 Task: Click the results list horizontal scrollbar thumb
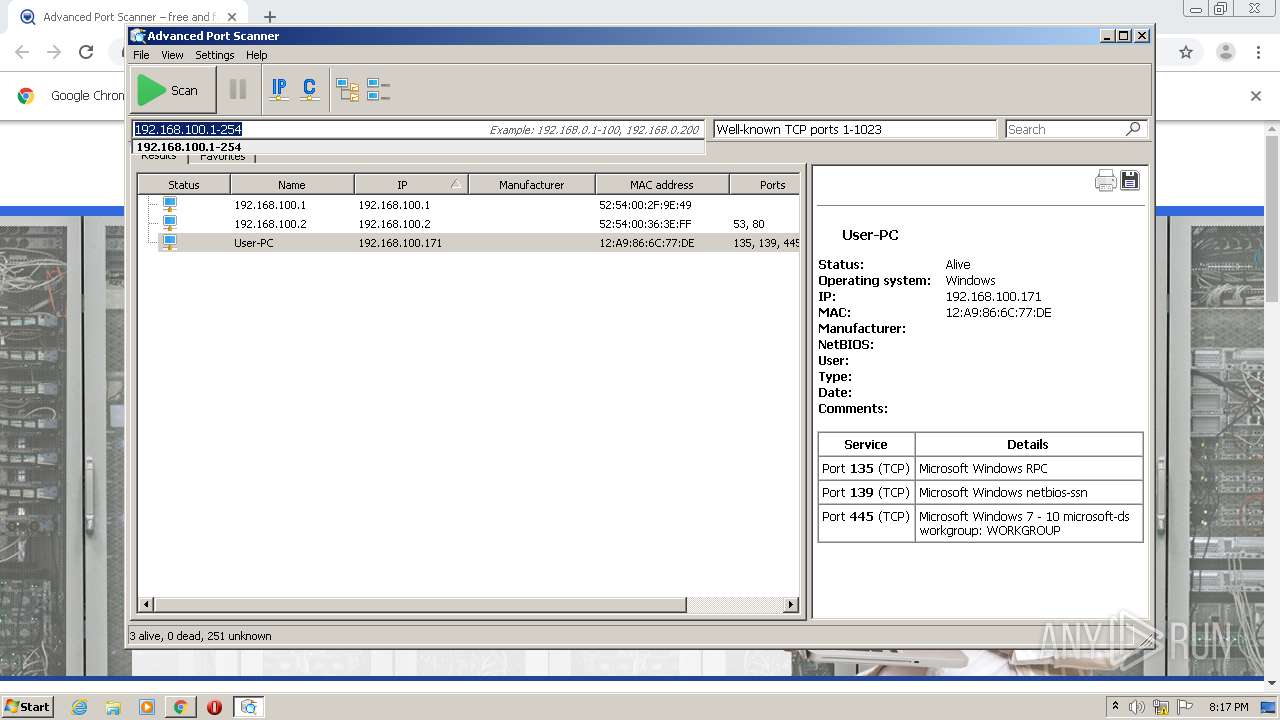[420, 605]
